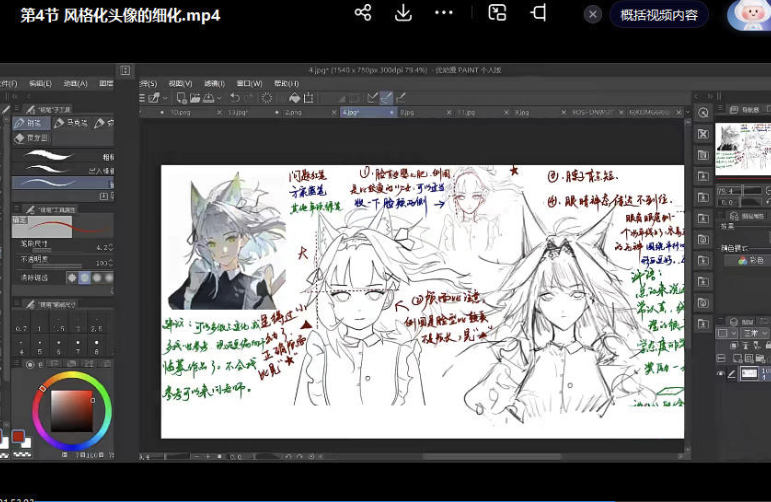Select the red main color swatch
Viewport: 771px width, 502px height.
(18, 436)
